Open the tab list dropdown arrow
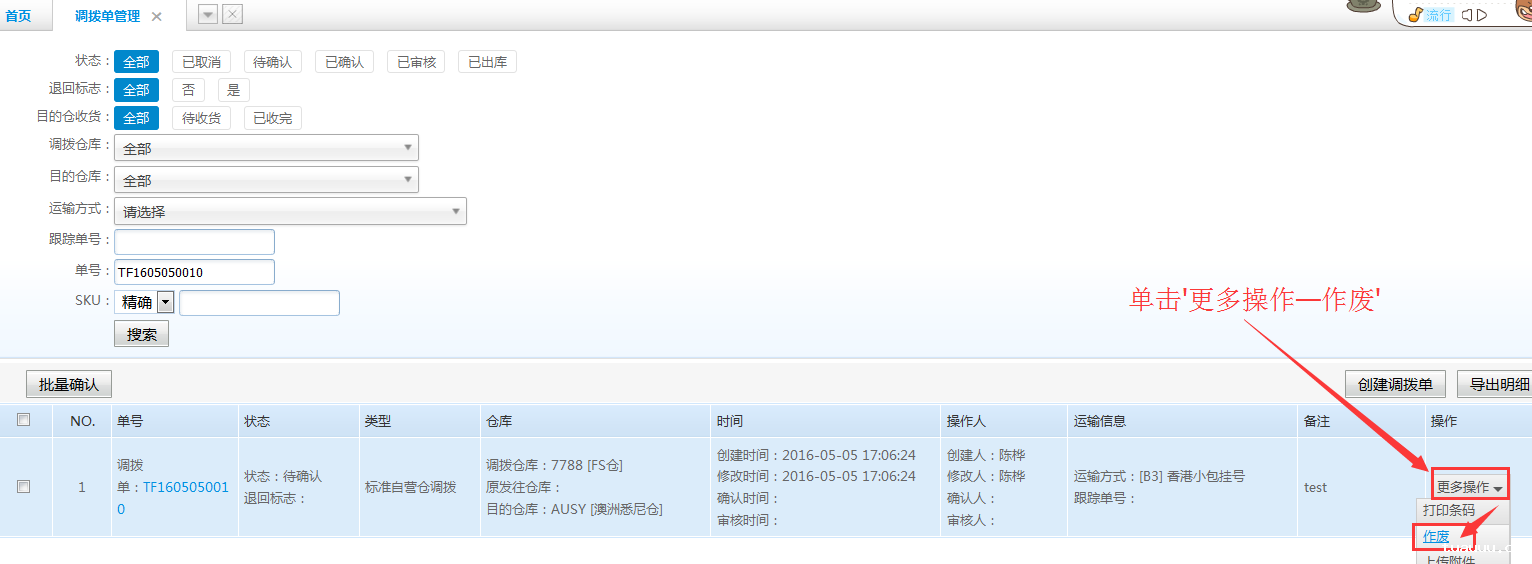 208,14
